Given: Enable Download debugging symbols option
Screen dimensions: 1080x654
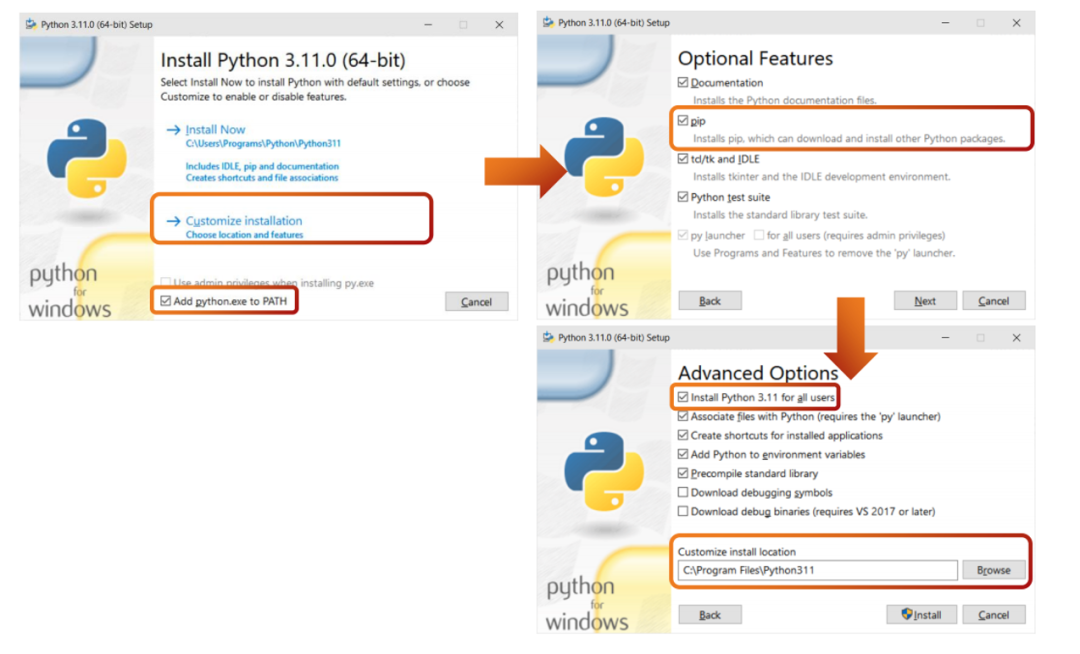Looking at the screenshot, I should point(684,493).
